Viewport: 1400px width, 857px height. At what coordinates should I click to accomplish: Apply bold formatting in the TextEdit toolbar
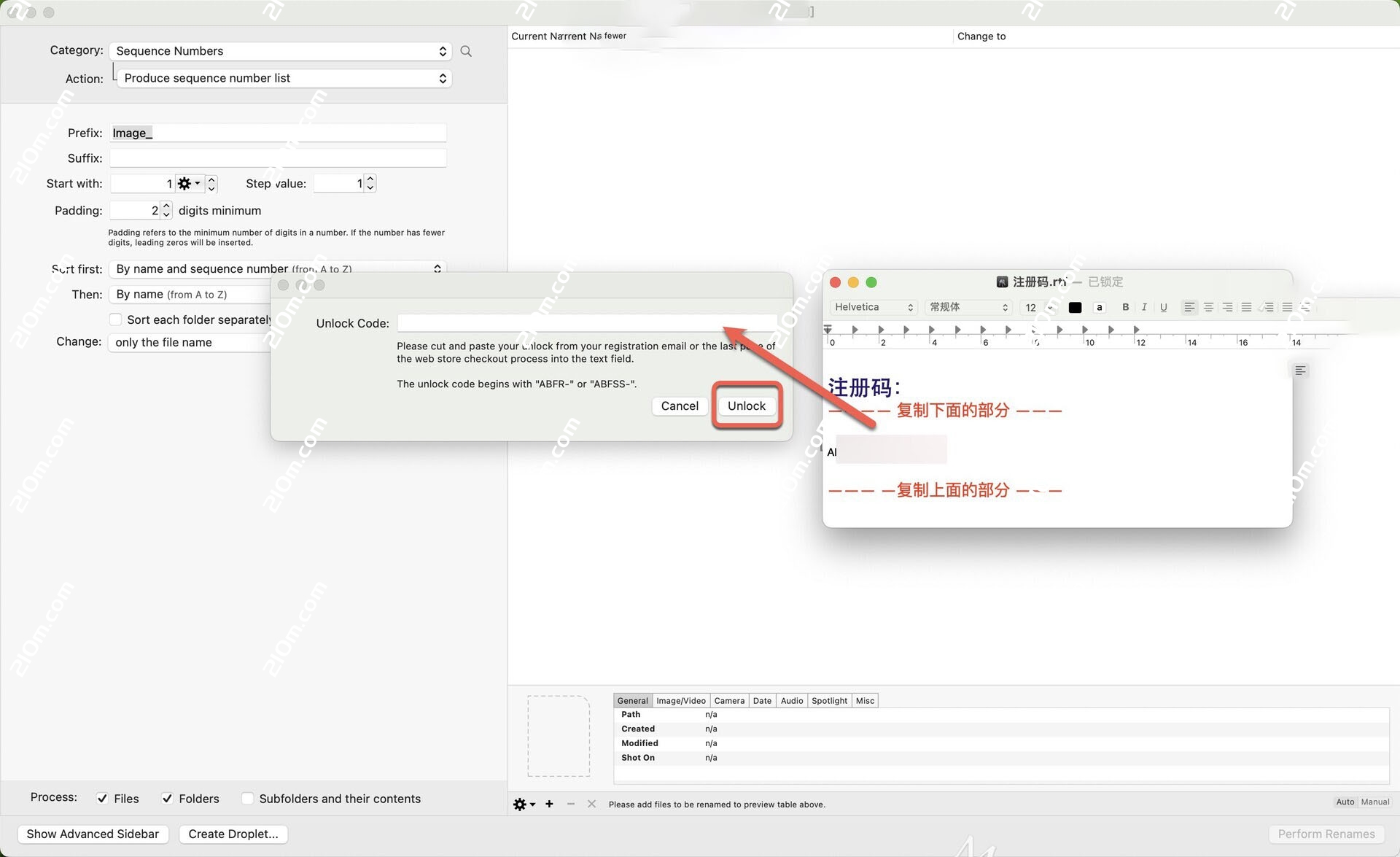click(1125, 307)
